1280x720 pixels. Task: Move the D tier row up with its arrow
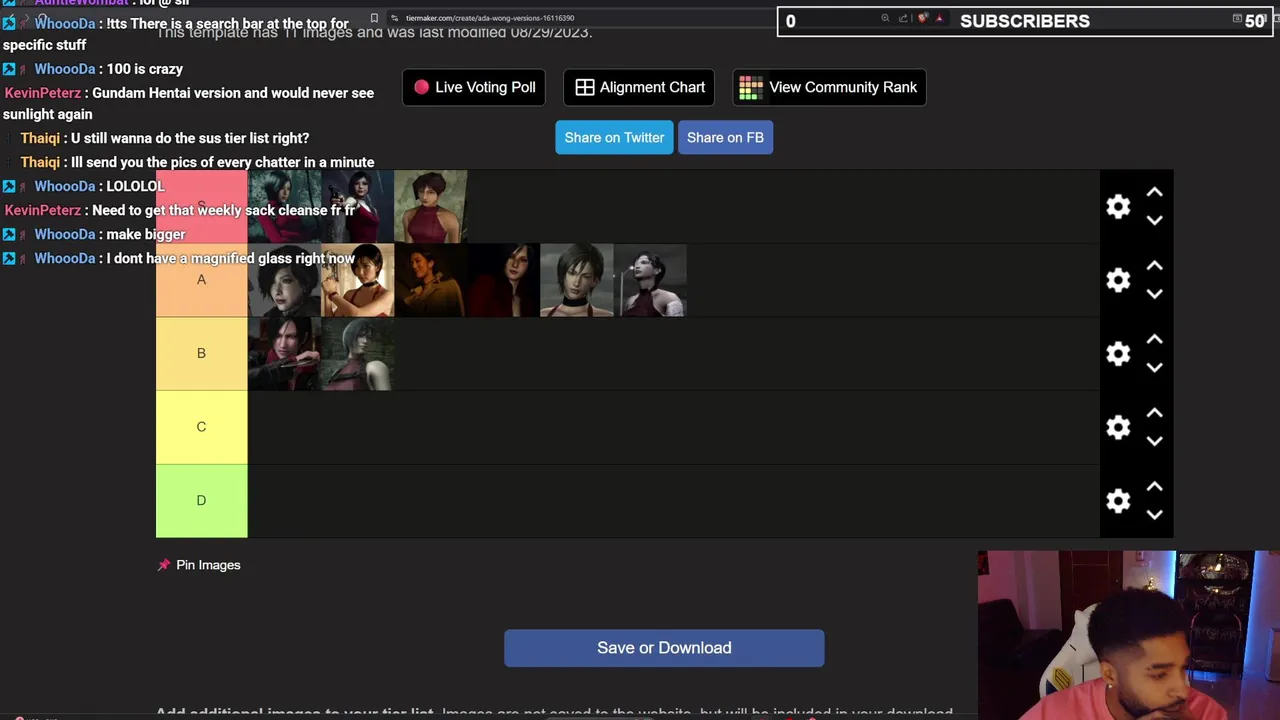click(x=1154, y=487)
